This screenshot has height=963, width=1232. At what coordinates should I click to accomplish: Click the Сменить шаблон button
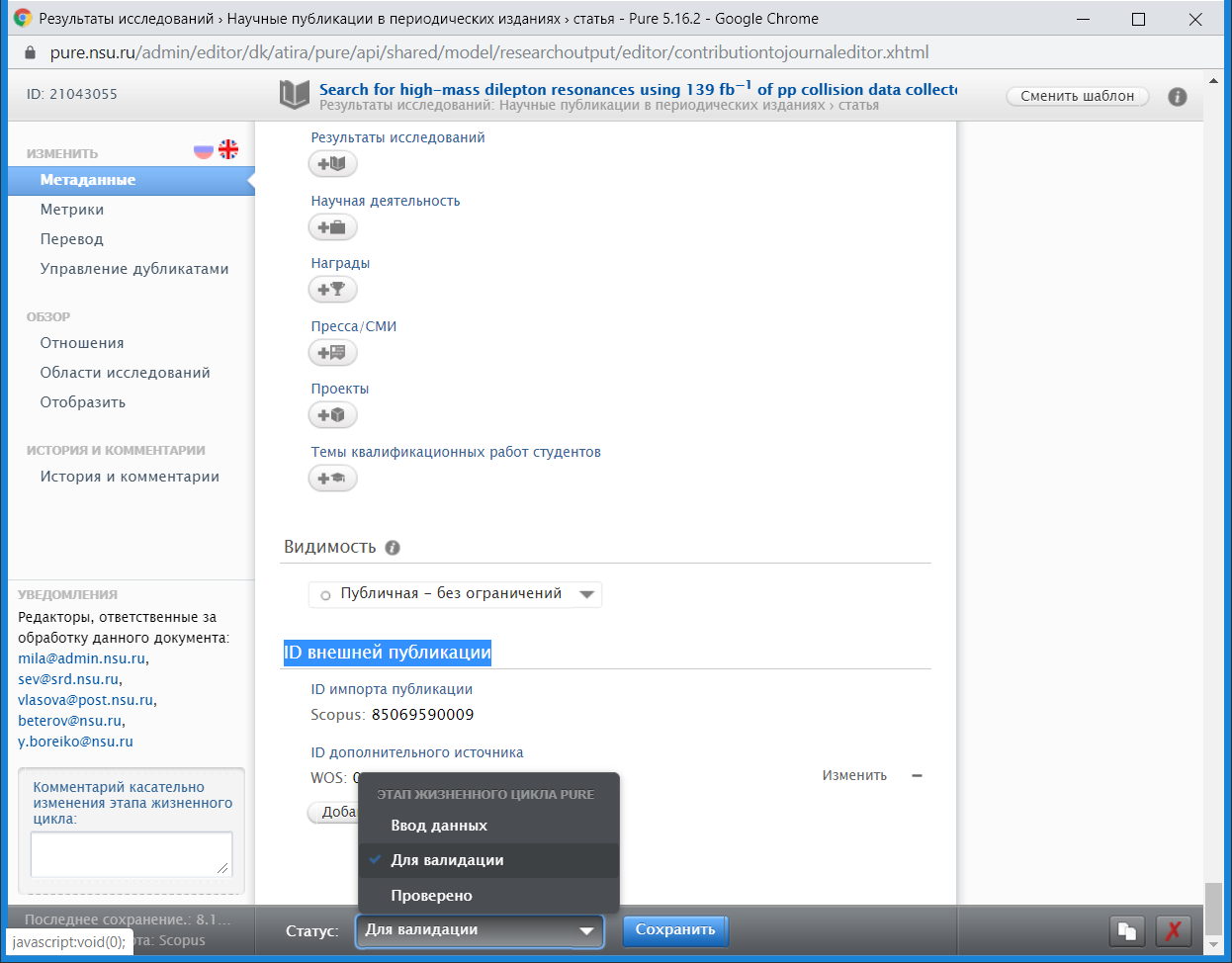(x=1077, y=96)
